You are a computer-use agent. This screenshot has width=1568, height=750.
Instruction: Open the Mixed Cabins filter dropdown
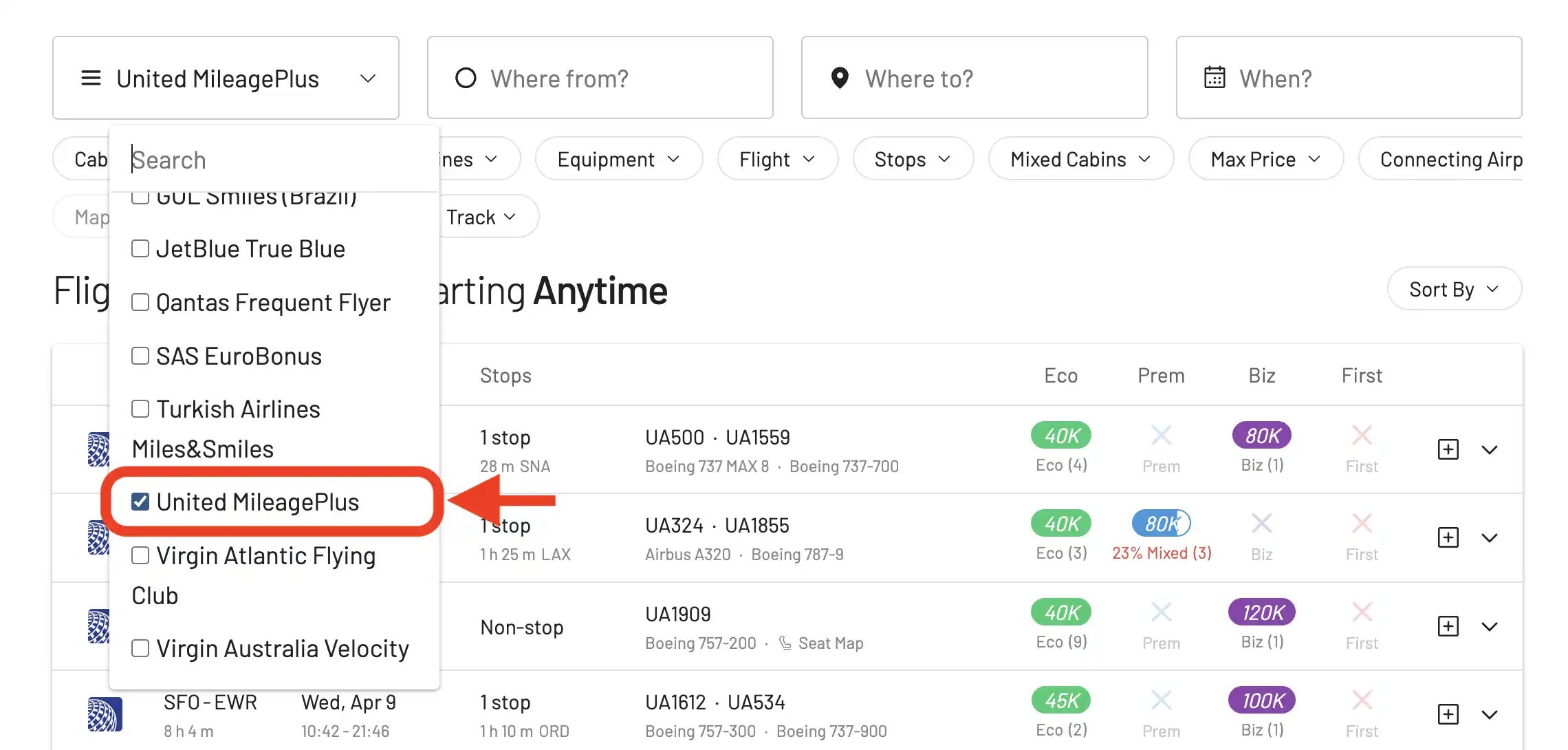pos(1081,159)
